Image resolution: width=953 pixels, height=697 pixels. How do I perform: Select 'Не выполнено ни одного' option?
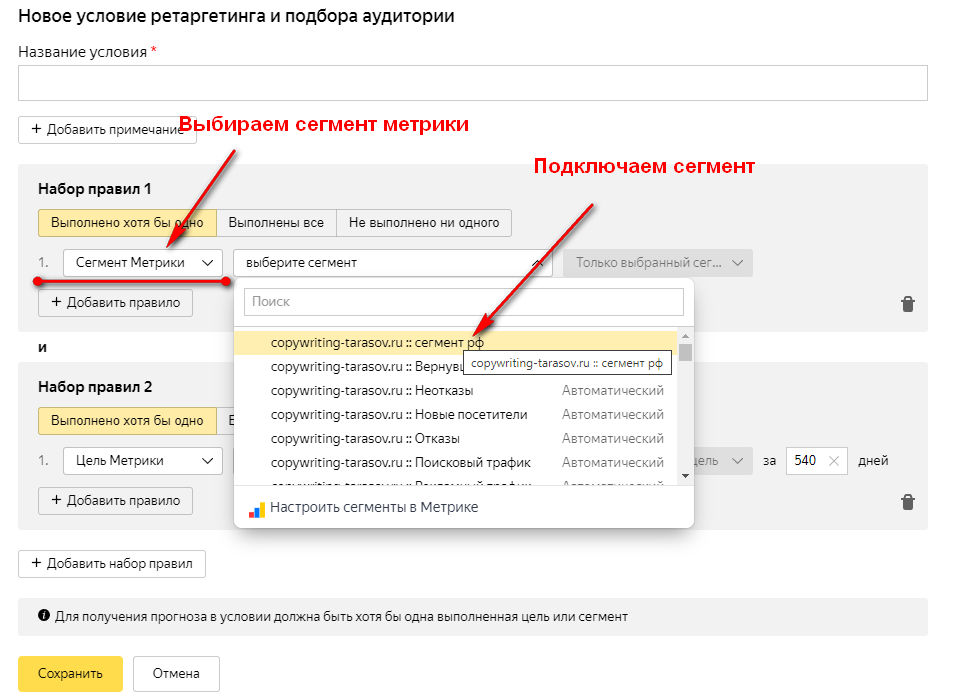pos(424,223)
